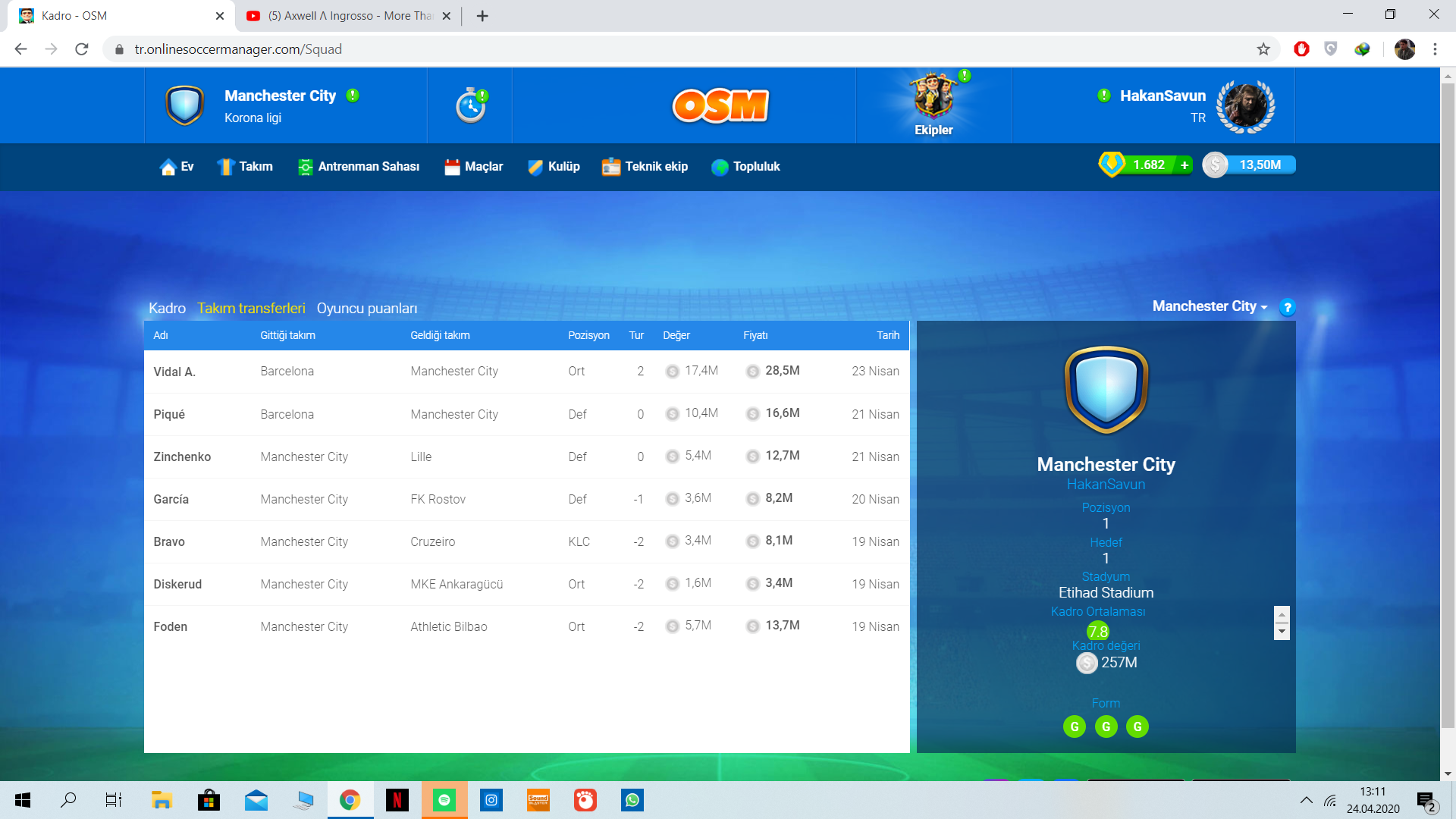
Task: Open the help question mark icon
Action: (x=1287, y=307)
